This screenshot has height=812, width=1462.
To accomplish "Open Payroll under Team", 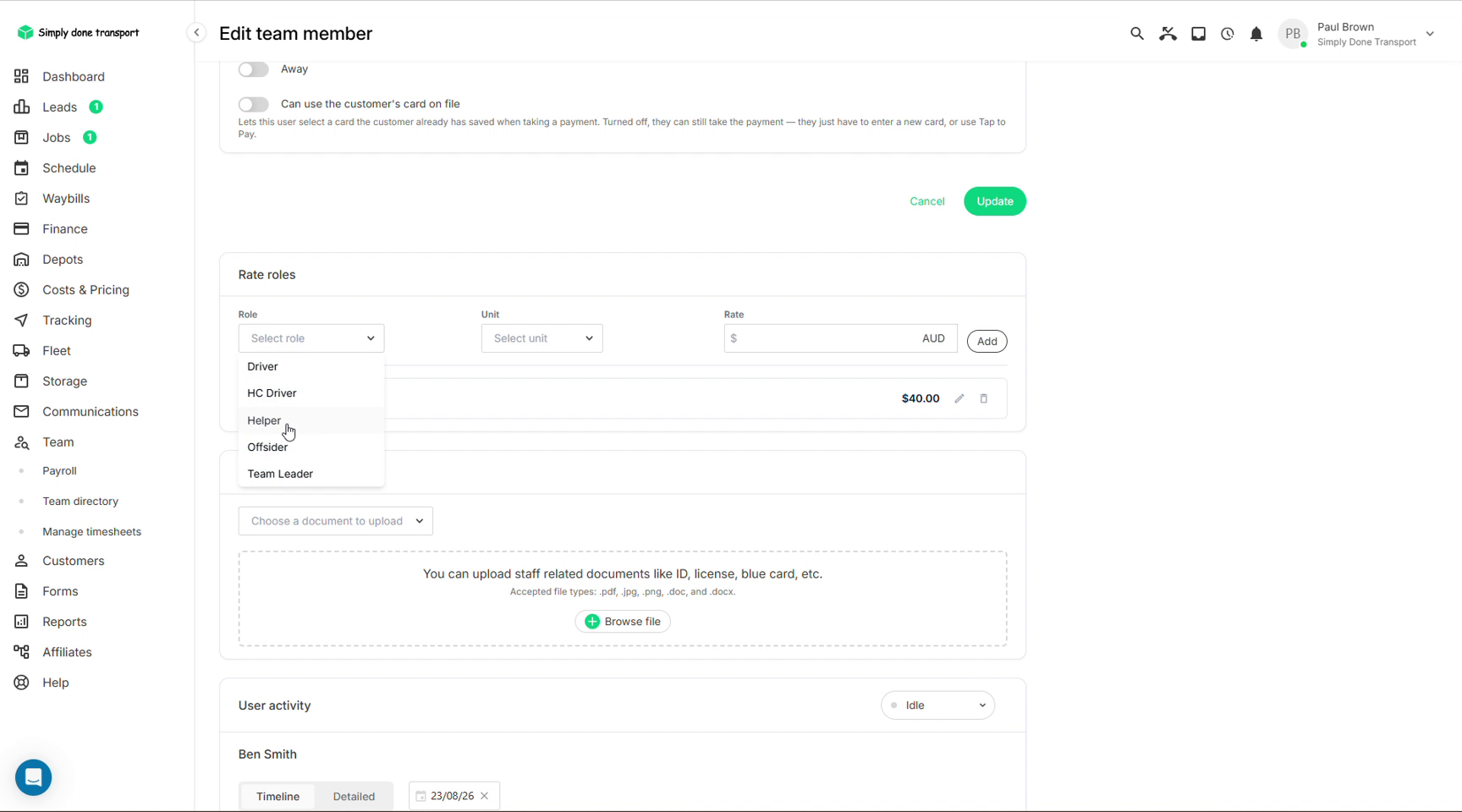I will click(x=59, y=471).
